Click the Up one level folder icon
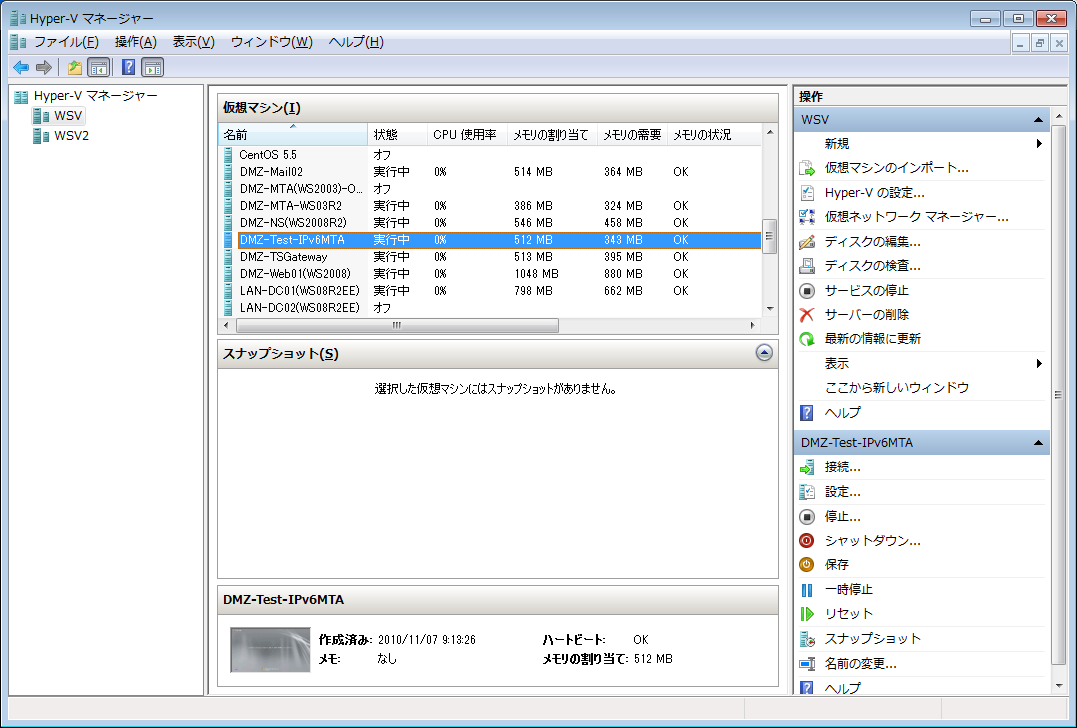1077x728 pixels. (x=75, y=67)
